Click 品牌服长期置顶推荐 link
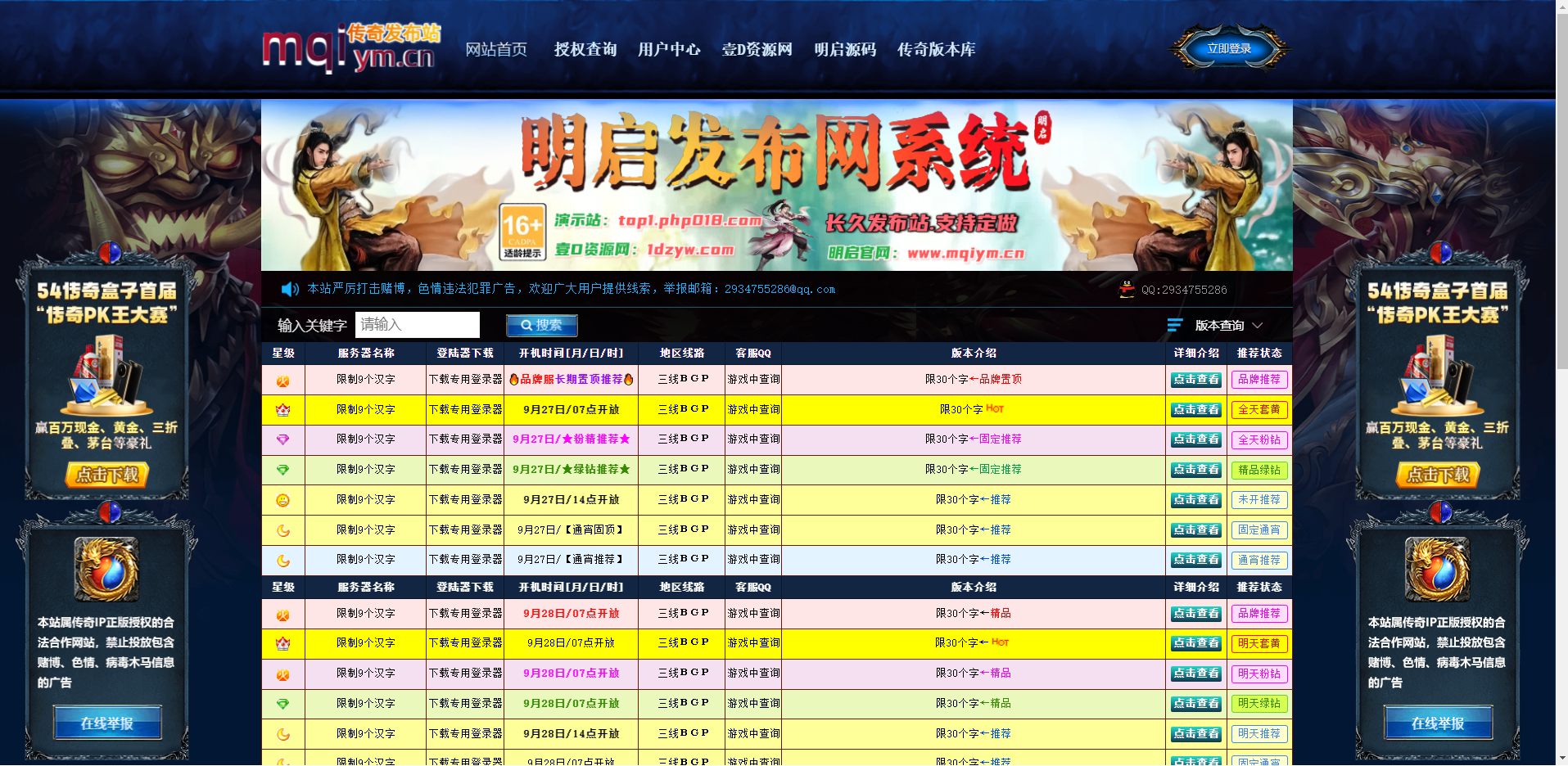Viewport: 1568px width, 766px height. 572,380
